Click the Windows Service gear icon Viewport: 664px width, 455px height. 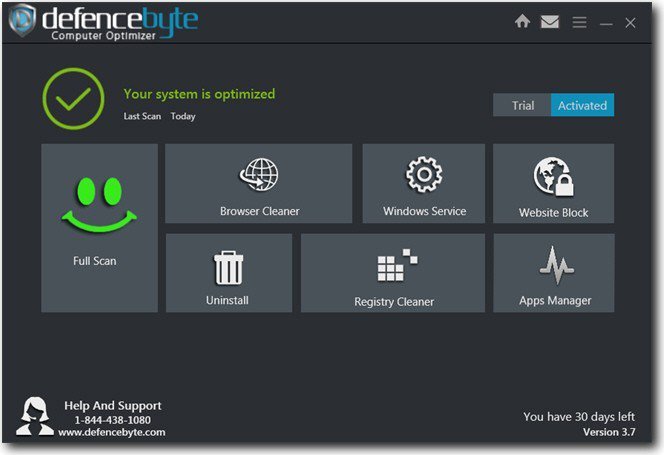tap(424, 174)
